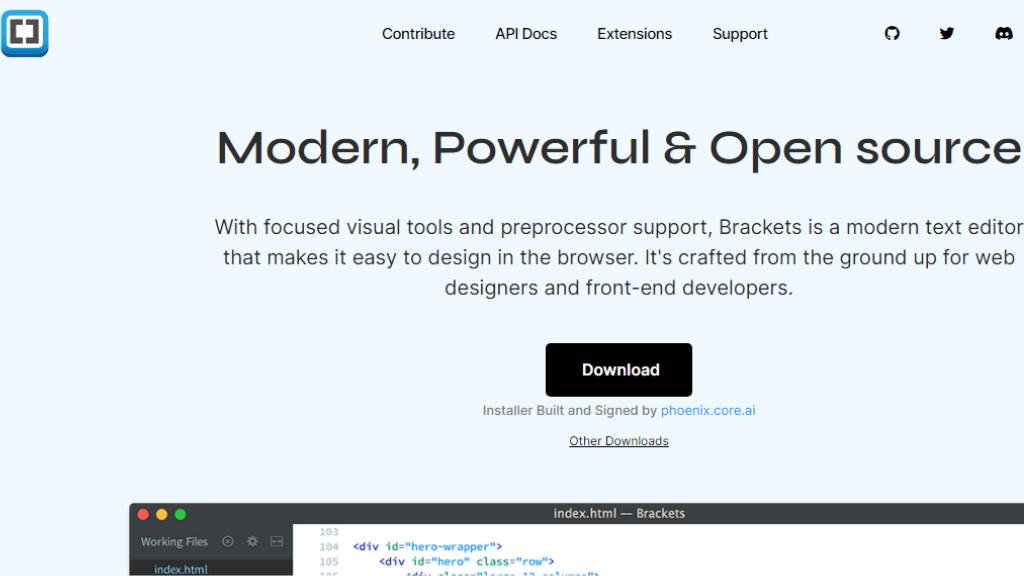Open the Contribute menu item
Image resolution: width=1024 pixels, height=576 pixels.
(x=418, y=34)
